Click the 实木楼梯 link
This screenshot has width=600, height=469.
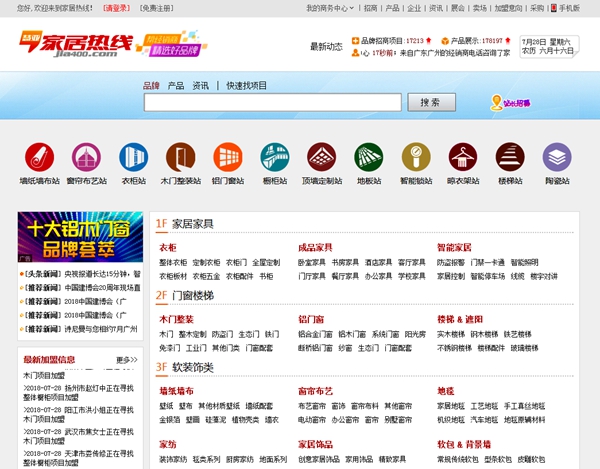pos(451,334)
